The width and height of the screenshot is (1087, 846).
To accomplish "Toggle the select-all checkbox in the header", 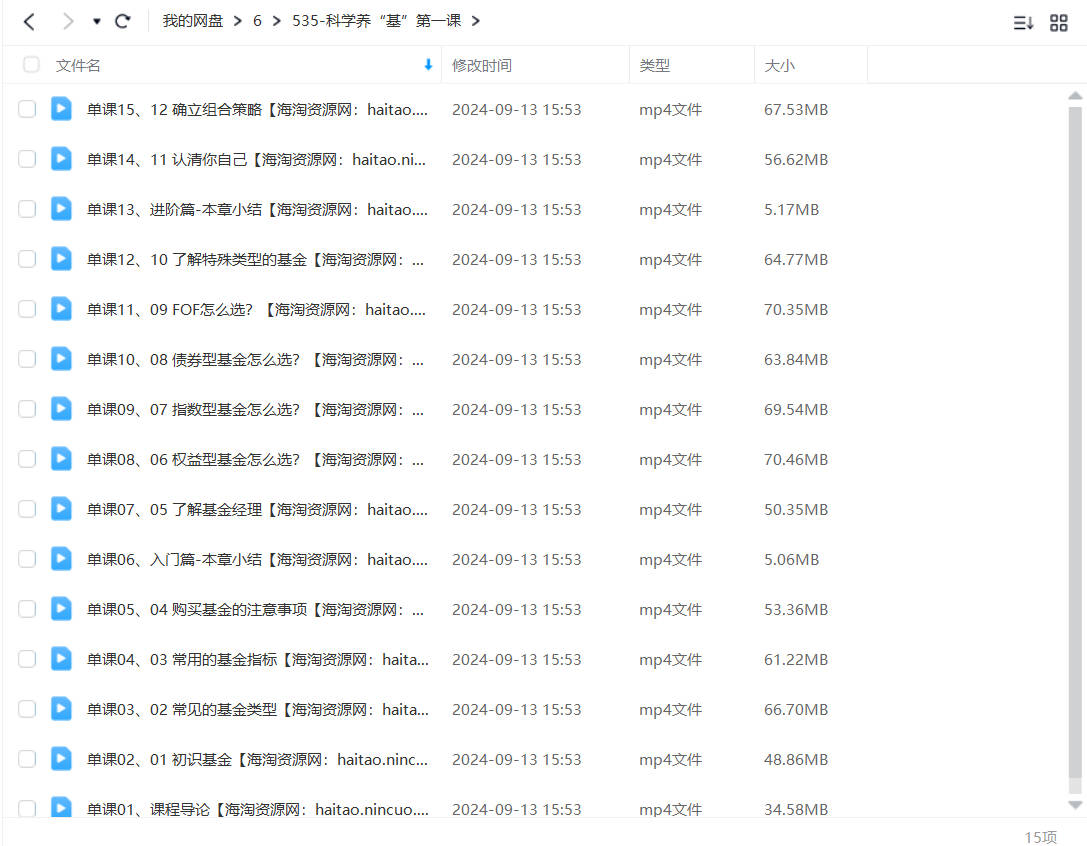I will (31, 64).
